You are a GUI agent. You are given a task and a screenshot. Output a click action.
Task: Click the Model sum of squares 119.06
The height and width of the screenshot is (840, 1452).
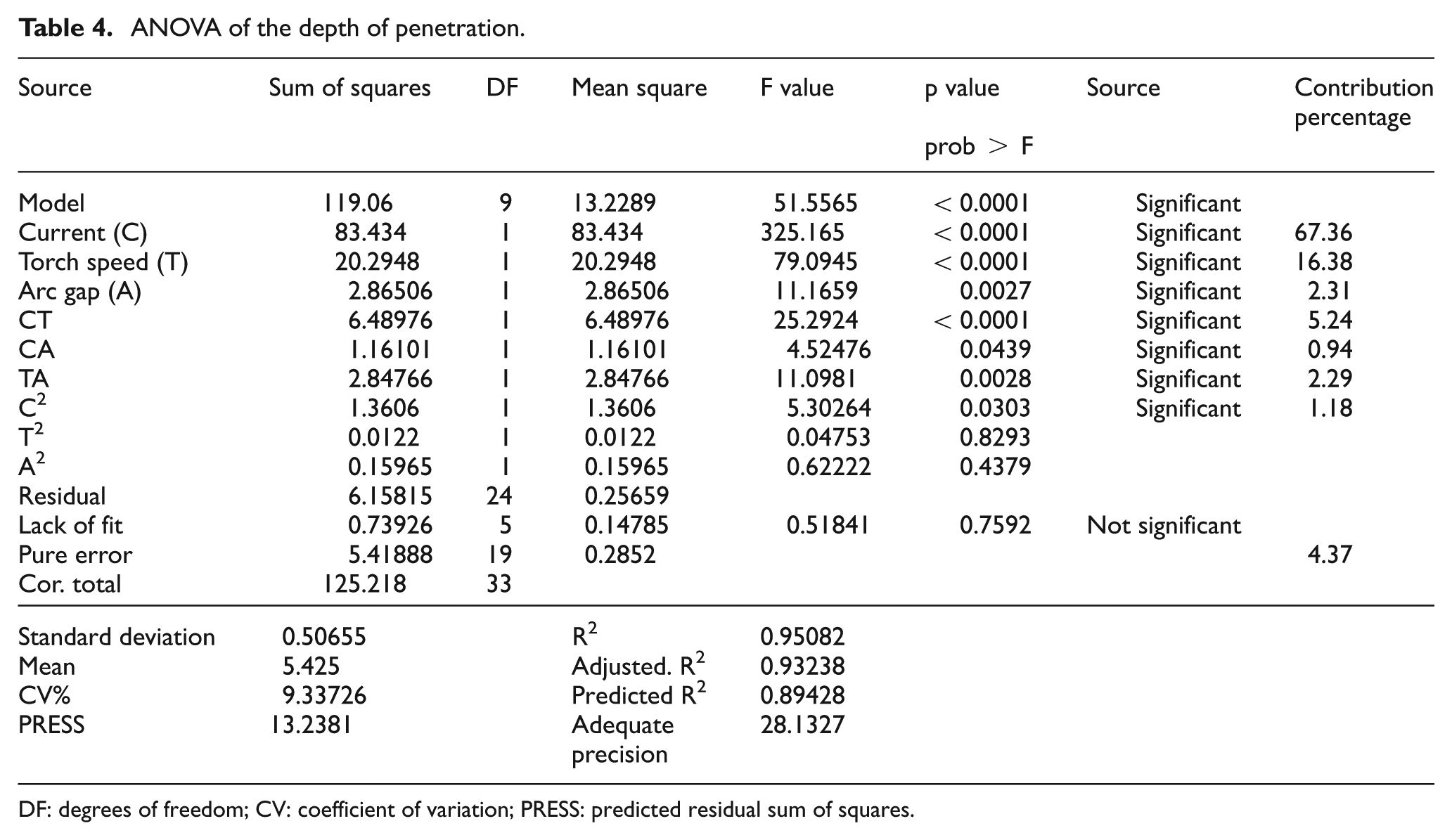[x=358, y=203]
